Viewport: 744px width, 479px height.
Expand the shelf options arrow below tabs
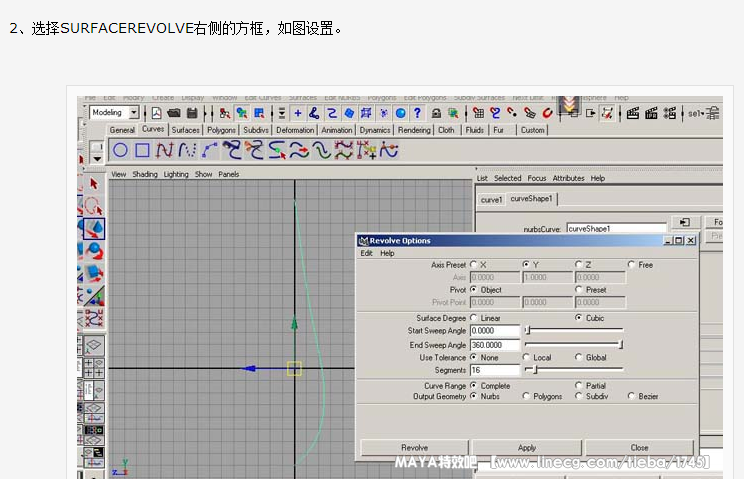[97, 157]
